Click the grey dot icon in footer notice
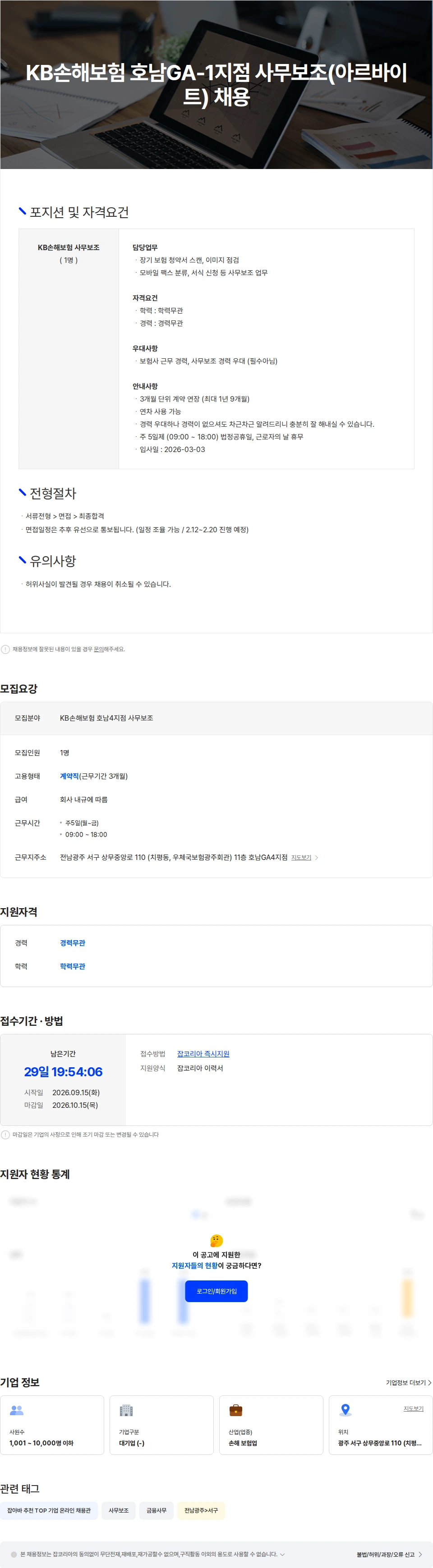Image resolution: width=433 pixels, height=1568 pixels. point(14,1554)
